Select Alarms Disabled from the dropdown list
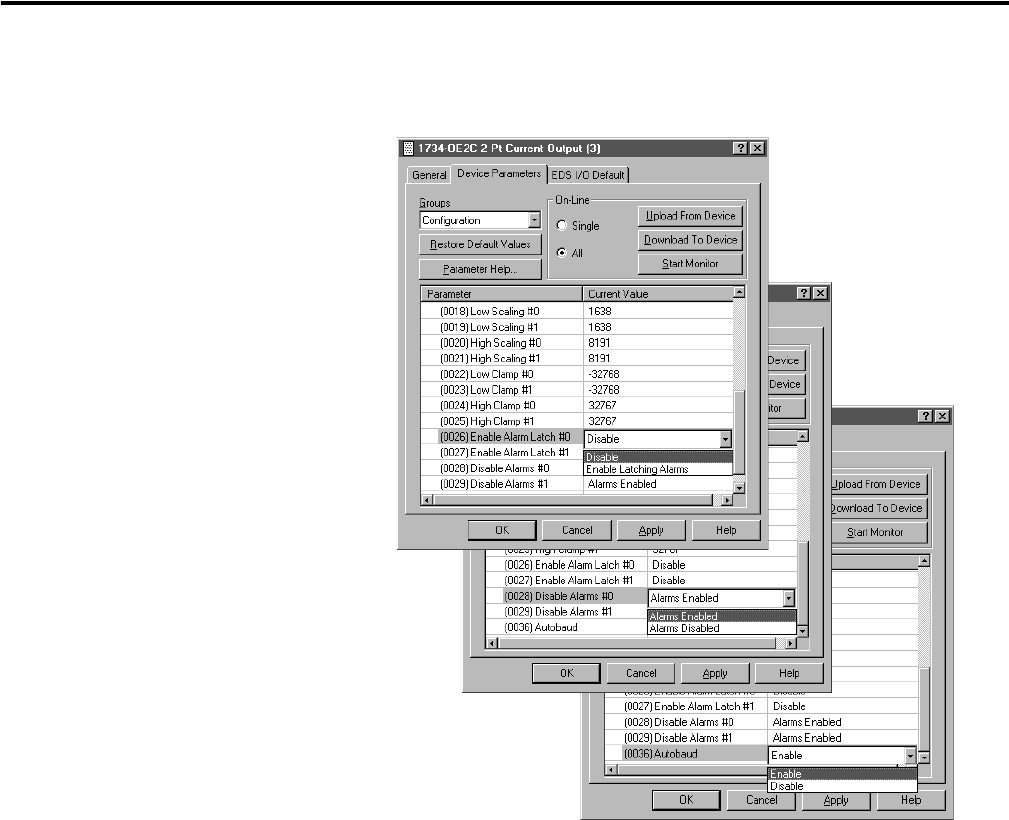Screen dimensions: 1009x820 point(684,629)
